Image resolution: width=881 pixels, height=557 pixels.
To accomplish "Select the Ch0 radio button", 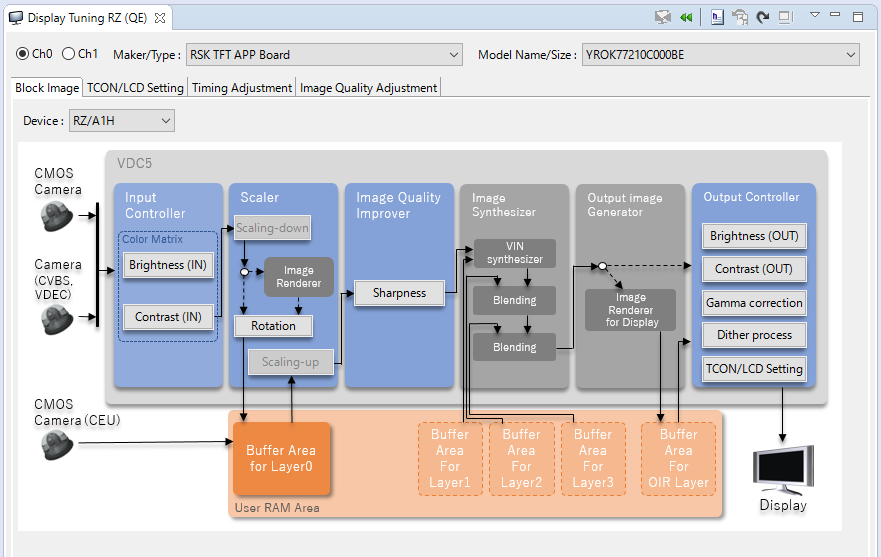I will (23, 54).
